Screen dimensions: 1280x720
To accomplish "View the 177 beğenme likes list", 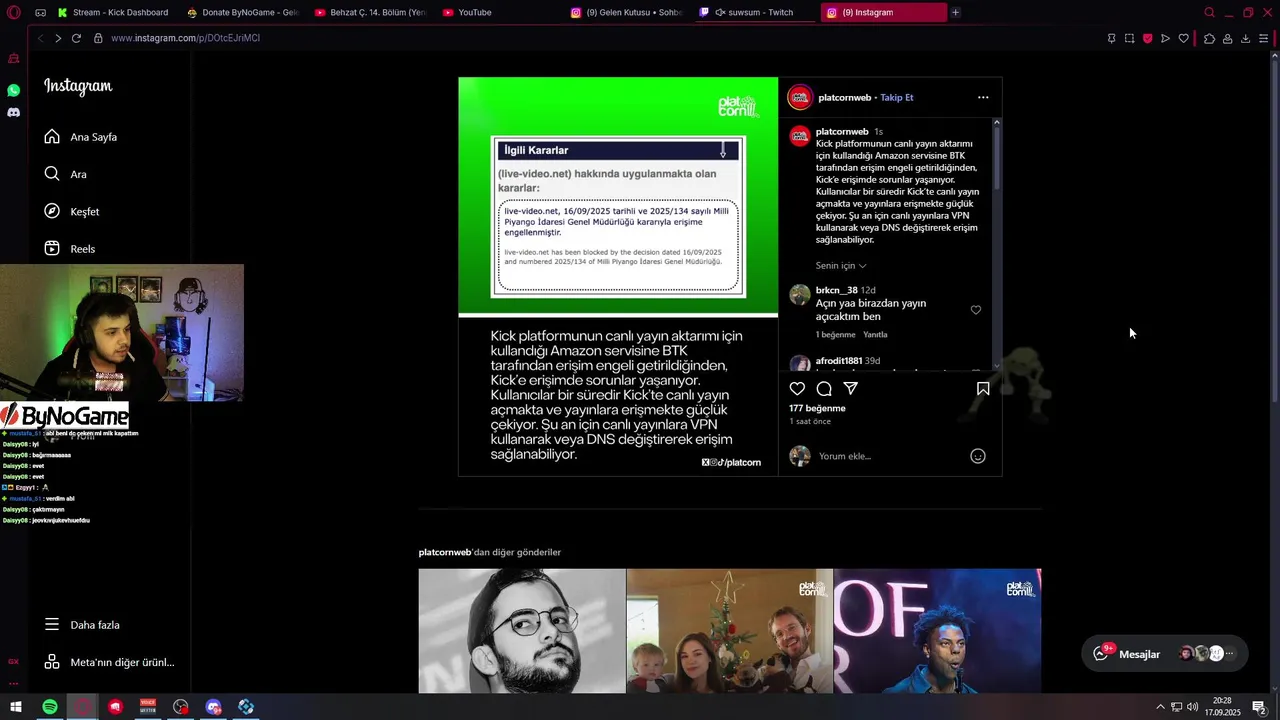I will [817, 408].
